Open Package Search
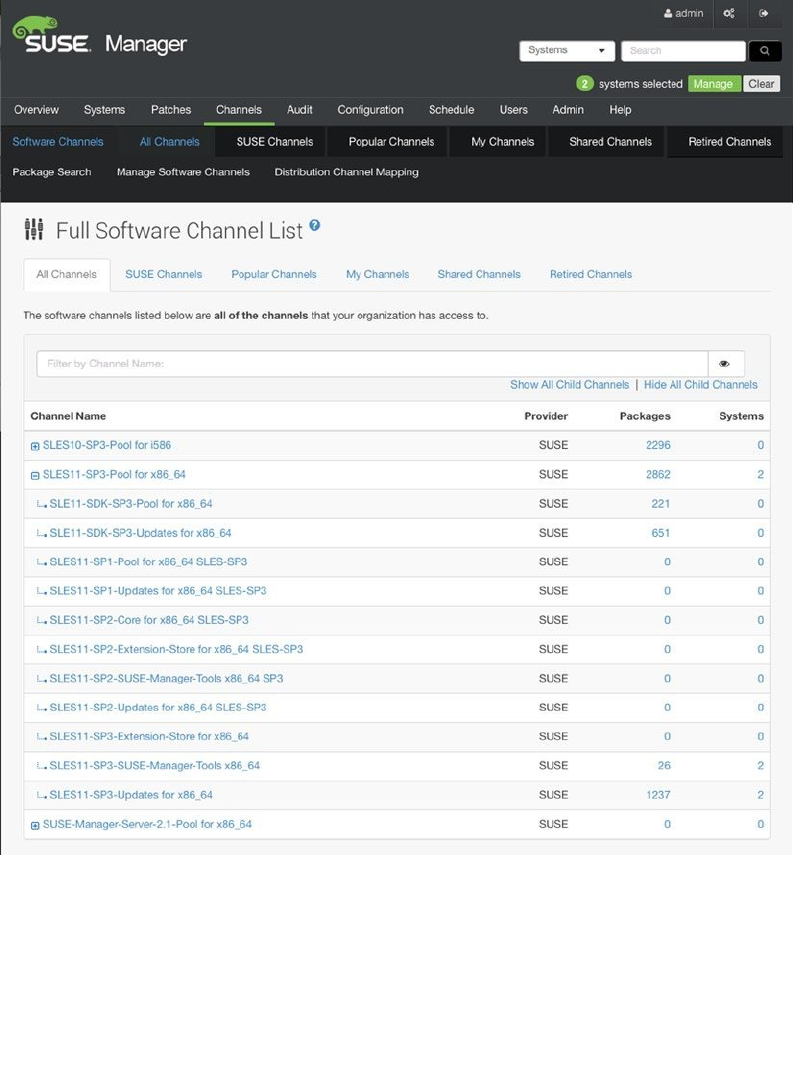Image resolution: width=793 pixels, height=1074 pixels. (52, 172)
